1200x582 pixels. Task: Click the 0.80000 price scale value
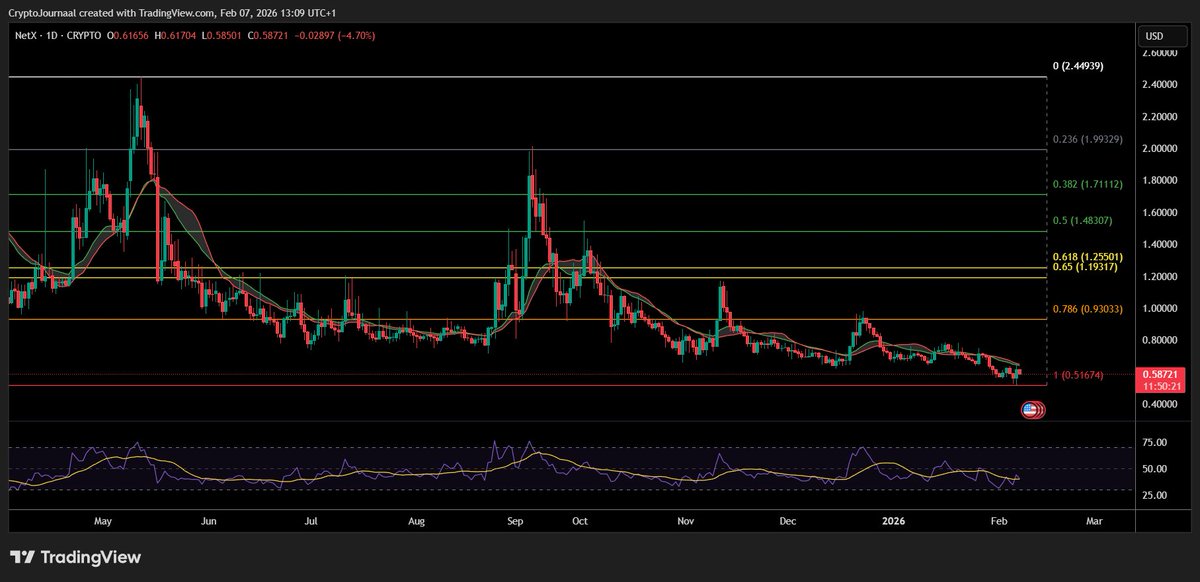point(1159,341)
